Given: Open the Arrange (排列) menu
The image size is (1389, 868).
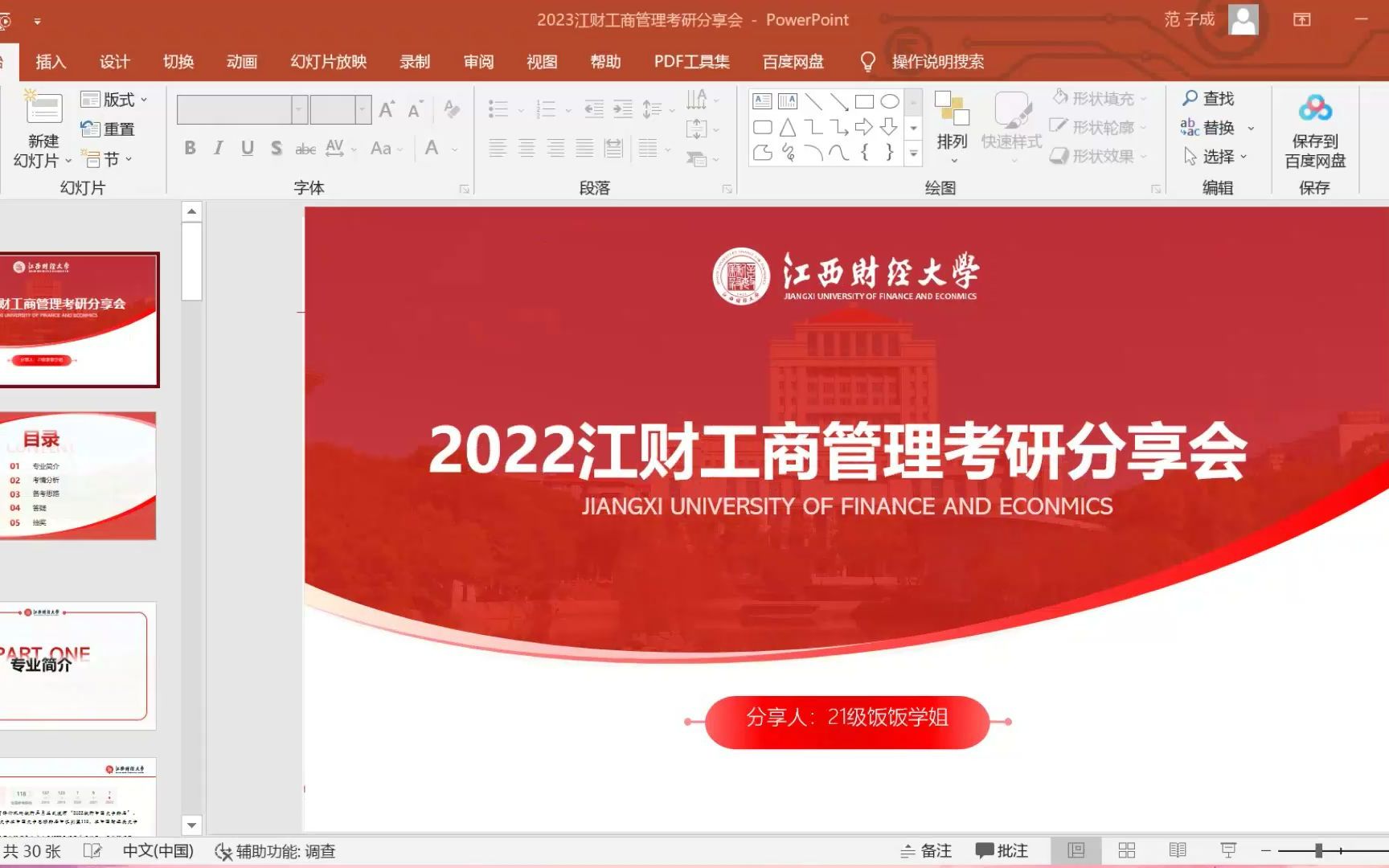Looking at the screenshot, I should point(952,127).
